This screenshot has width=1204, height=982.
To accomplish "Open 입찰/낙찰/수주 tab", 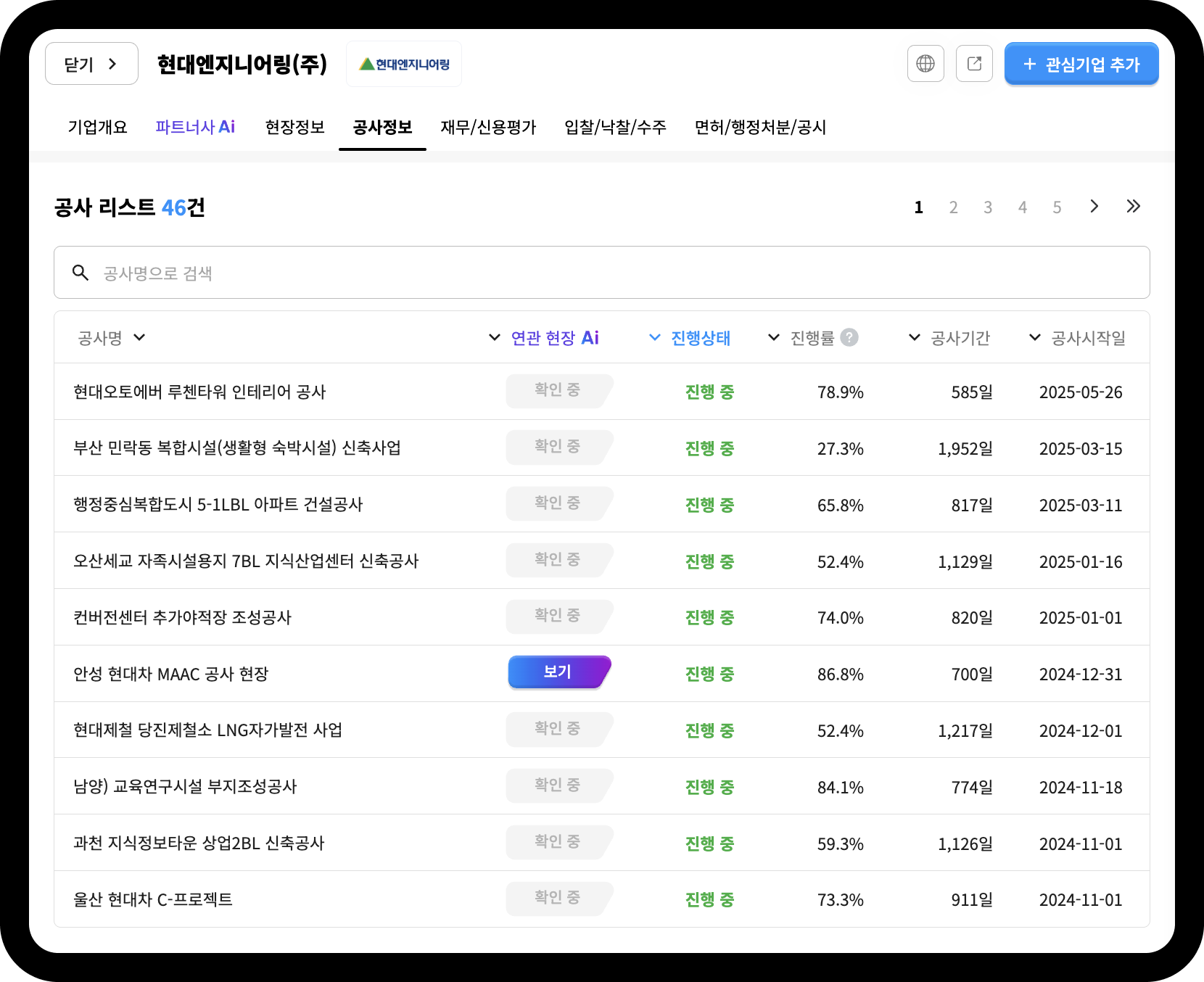I will tap(615, 127).
